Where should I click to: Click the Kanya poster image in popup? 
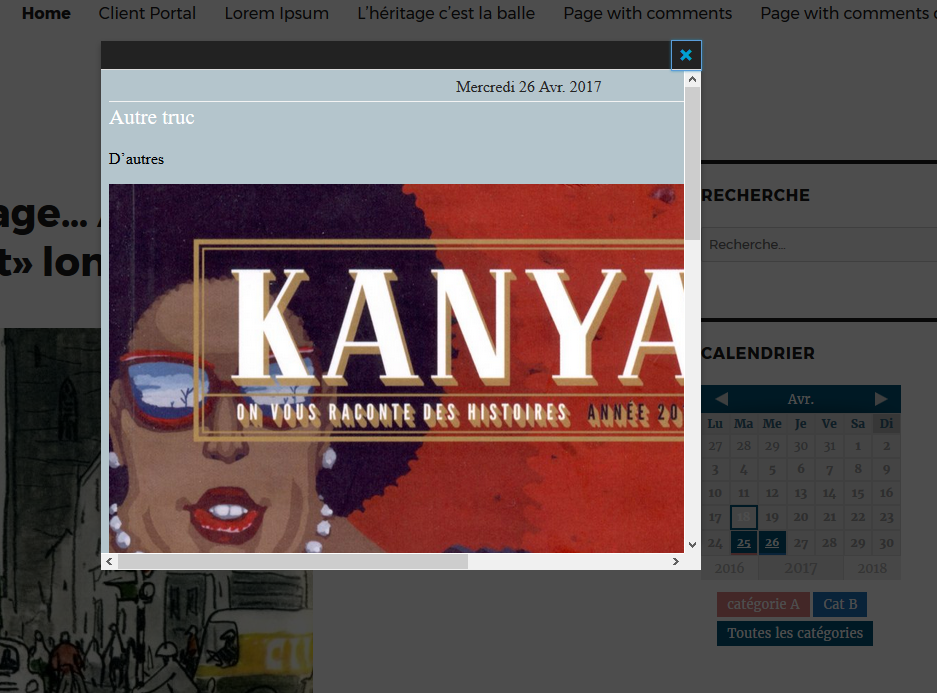tap(396, 368)
